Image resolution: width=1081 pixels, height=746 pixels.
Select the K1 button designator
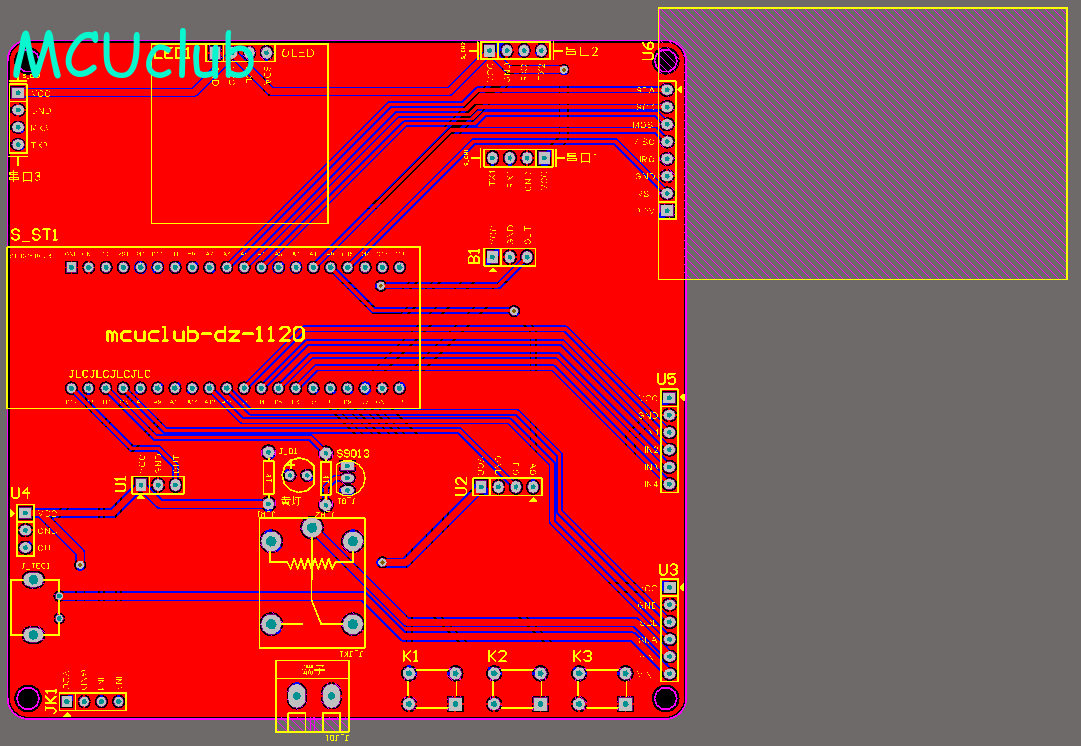pos(410,656)
